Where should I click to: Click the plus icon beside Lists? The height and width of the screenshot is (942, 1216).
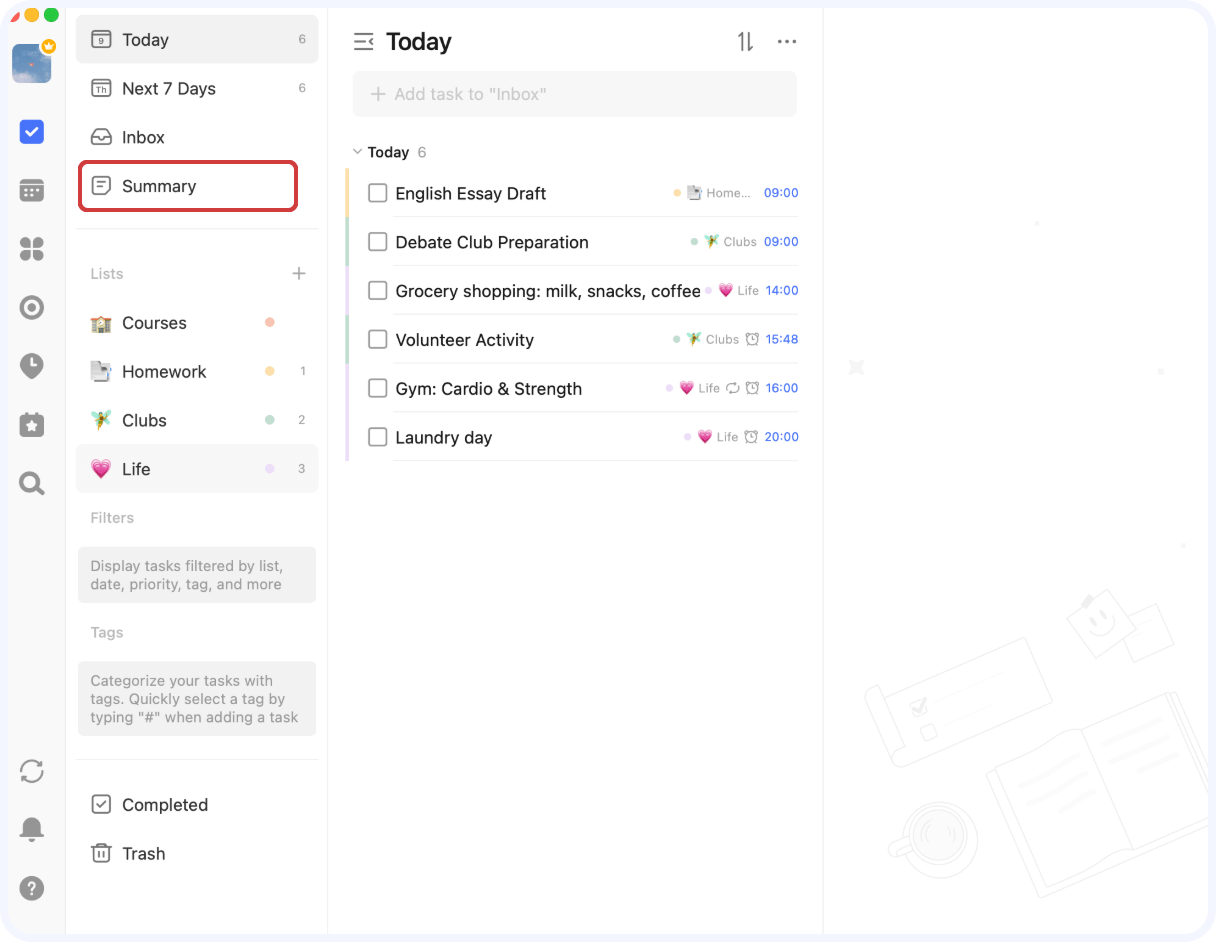(x=299, y=274)
